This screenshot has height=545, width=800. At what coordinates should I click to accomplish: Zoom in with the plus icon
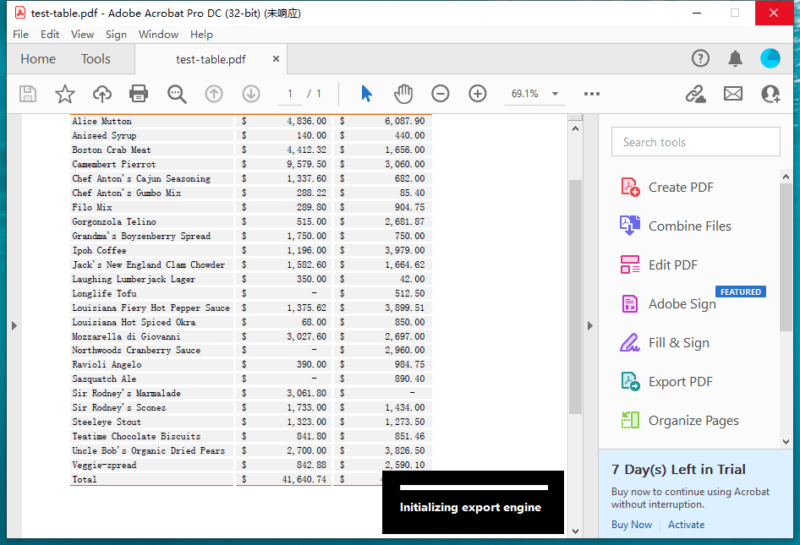pyautogui.click(x=478, y=94)
